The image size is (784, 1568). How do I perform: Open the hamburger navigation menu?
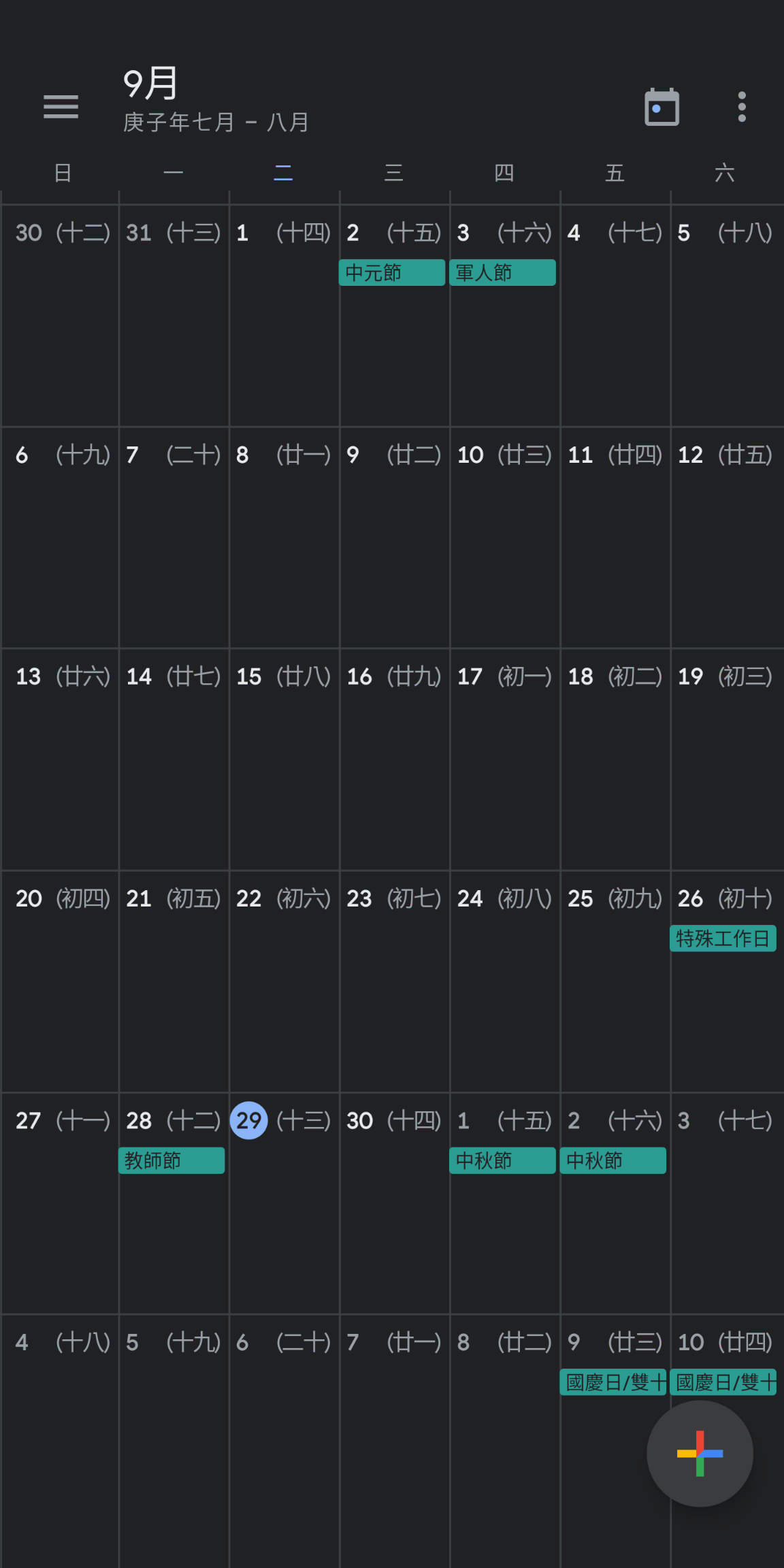(x=61, y=107)
